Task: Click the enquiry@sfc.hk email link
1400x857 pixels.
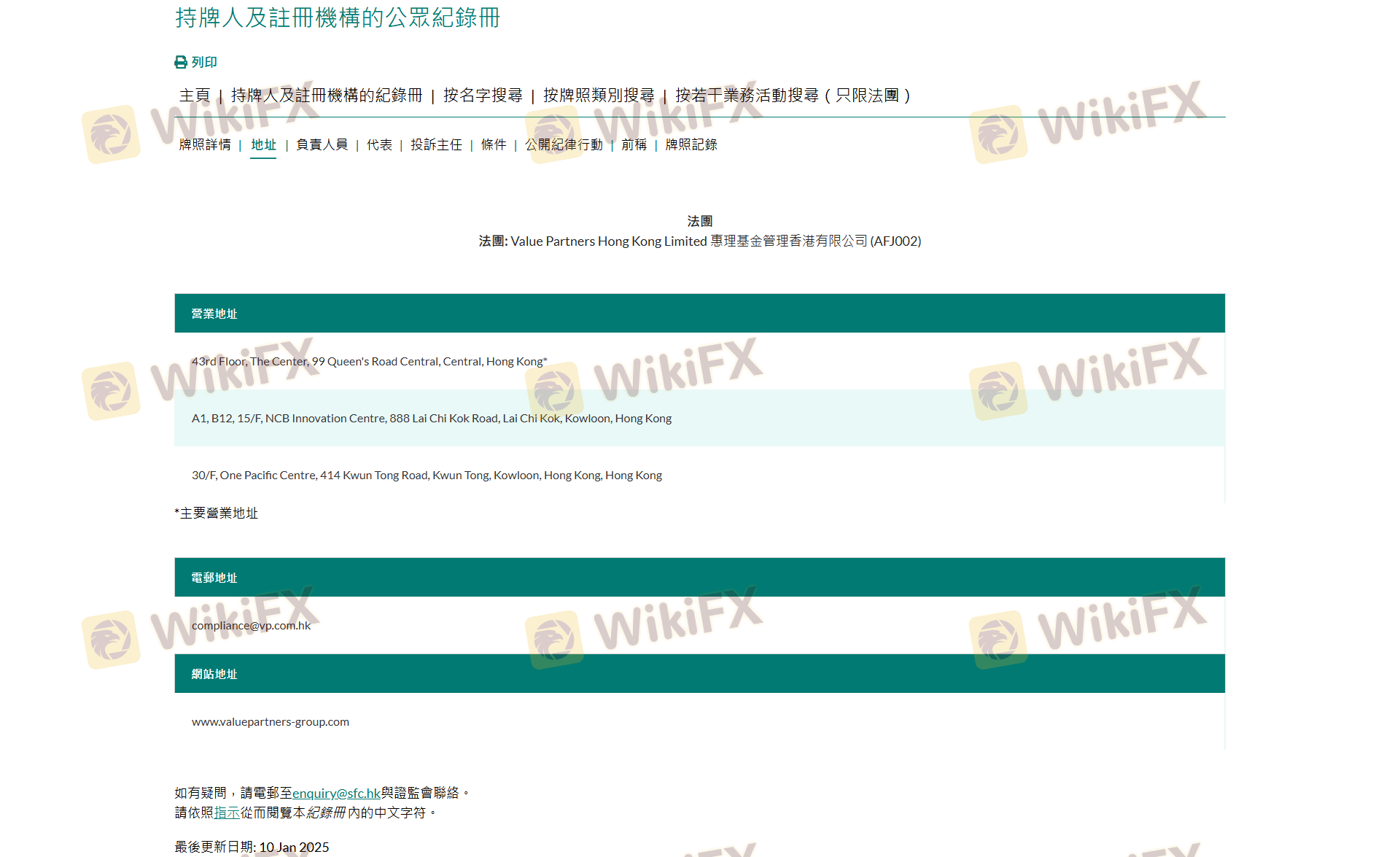Action: [336, 793]
